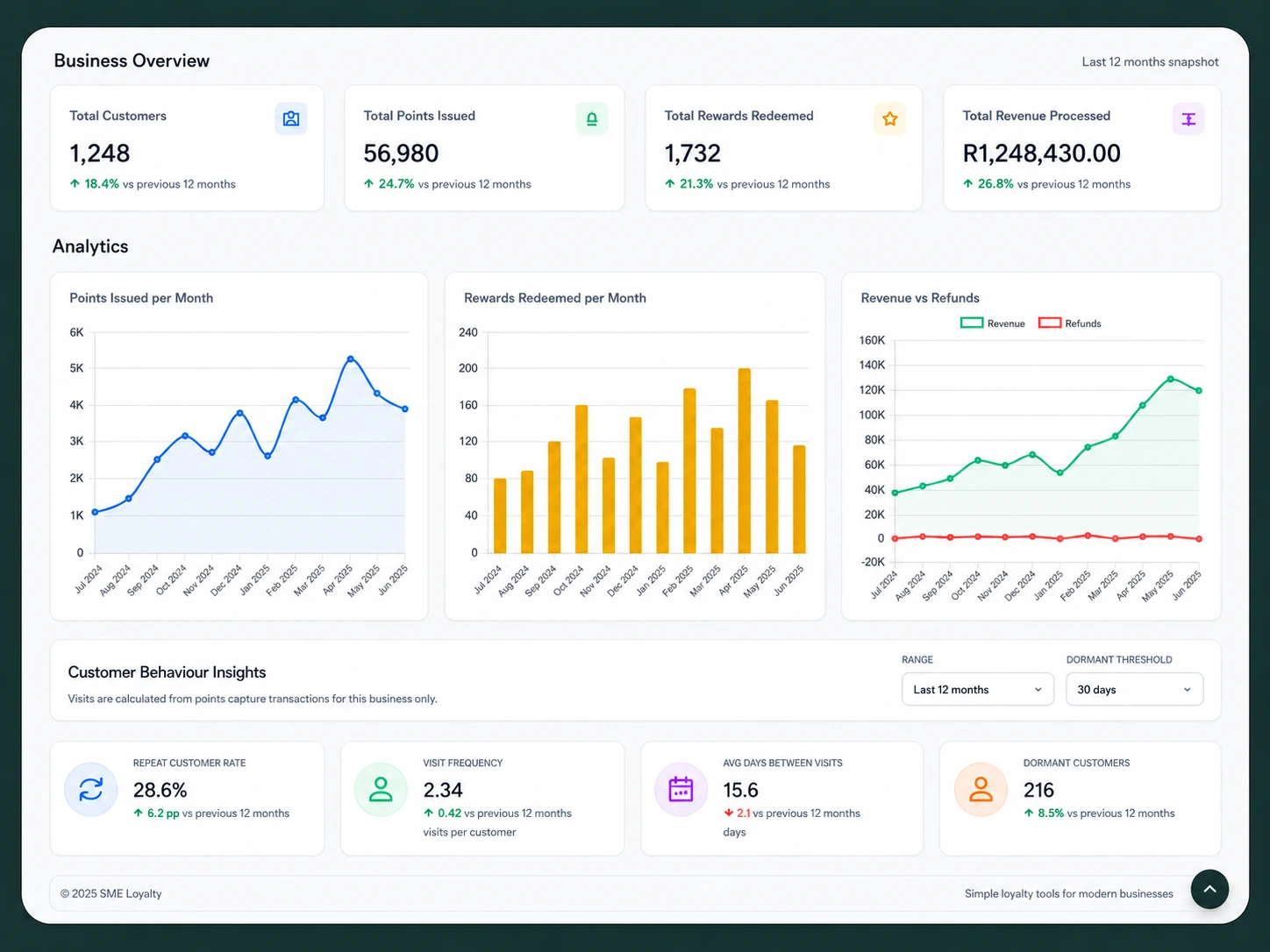Click the green up arrow beside 6.2 pp
1270x952 pixels.
(x=139, y=813)
